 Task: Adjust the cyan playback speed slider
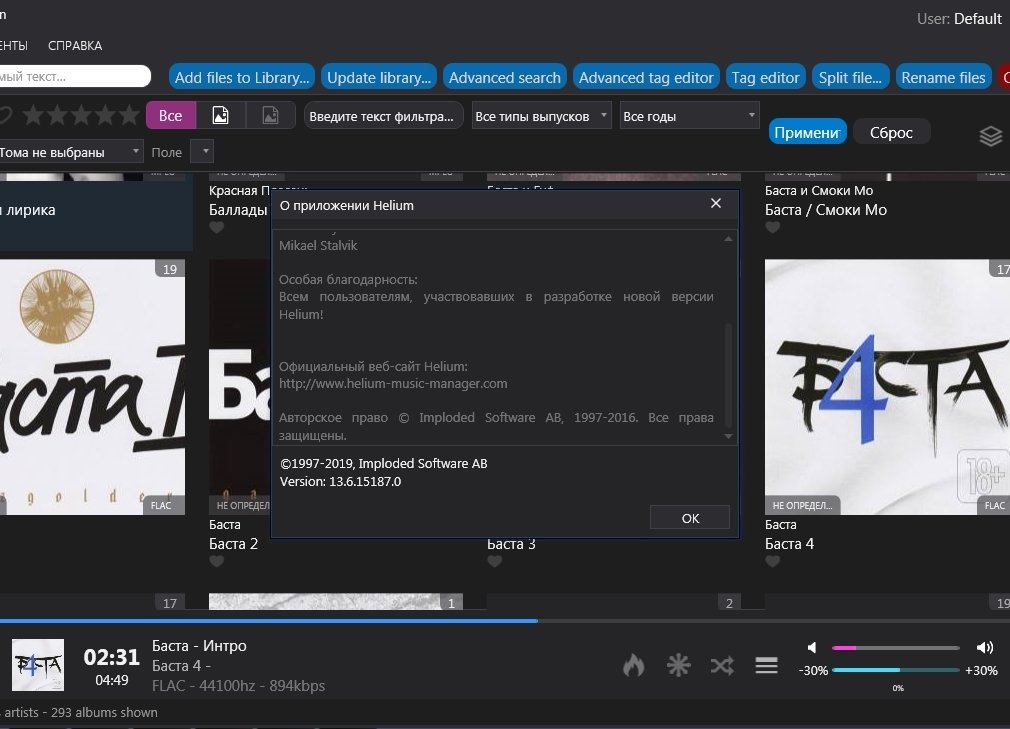click(895, 670)
